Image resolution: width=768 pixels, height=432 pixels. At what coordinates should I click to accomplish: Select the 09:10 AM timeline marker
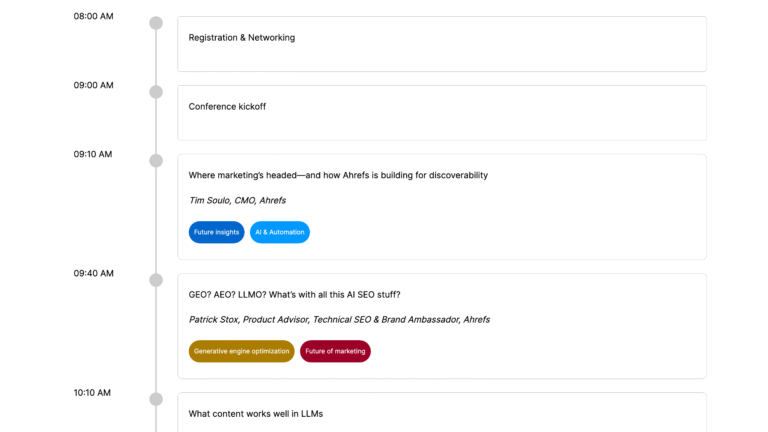click(156, 161)
